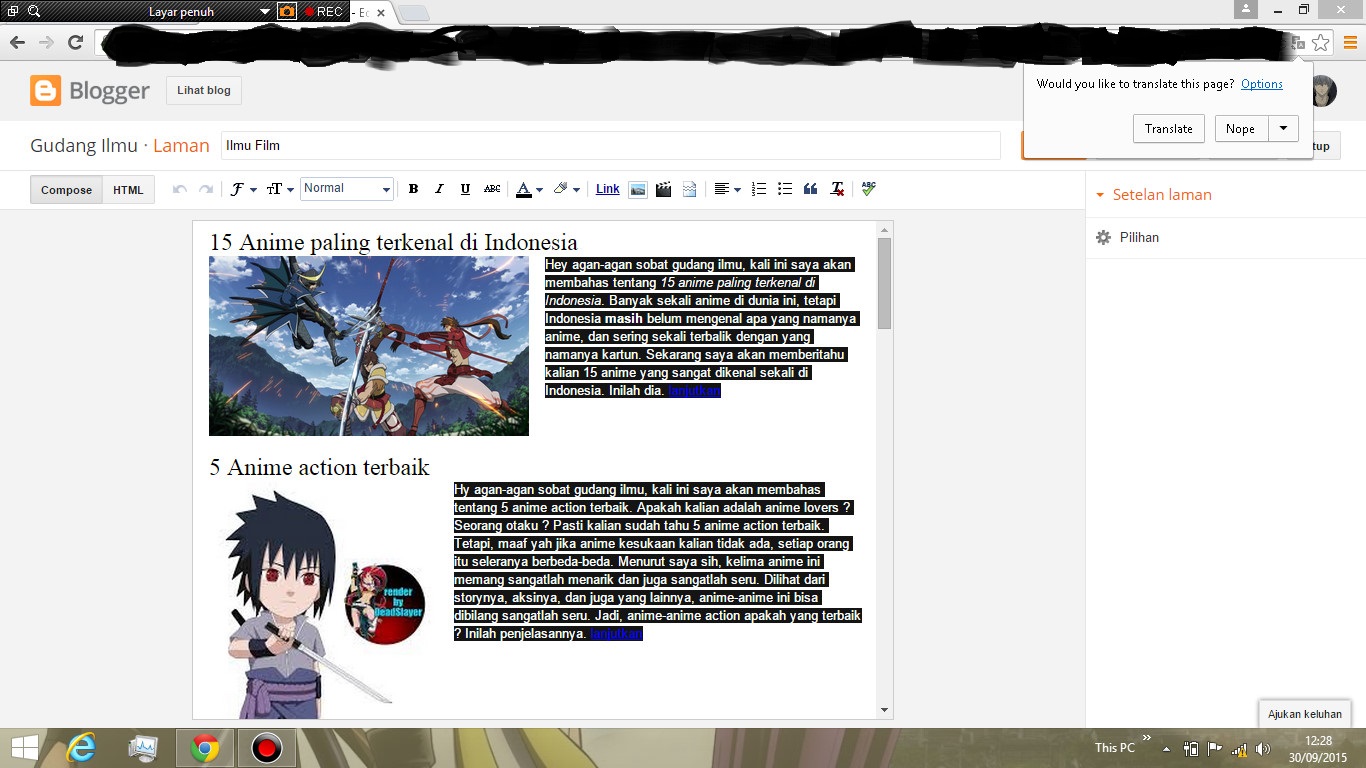The image size is (1366, 768).
Task: Click heading 15 Anime paling terkenal di Indonesia
Action: pos(393,242)
